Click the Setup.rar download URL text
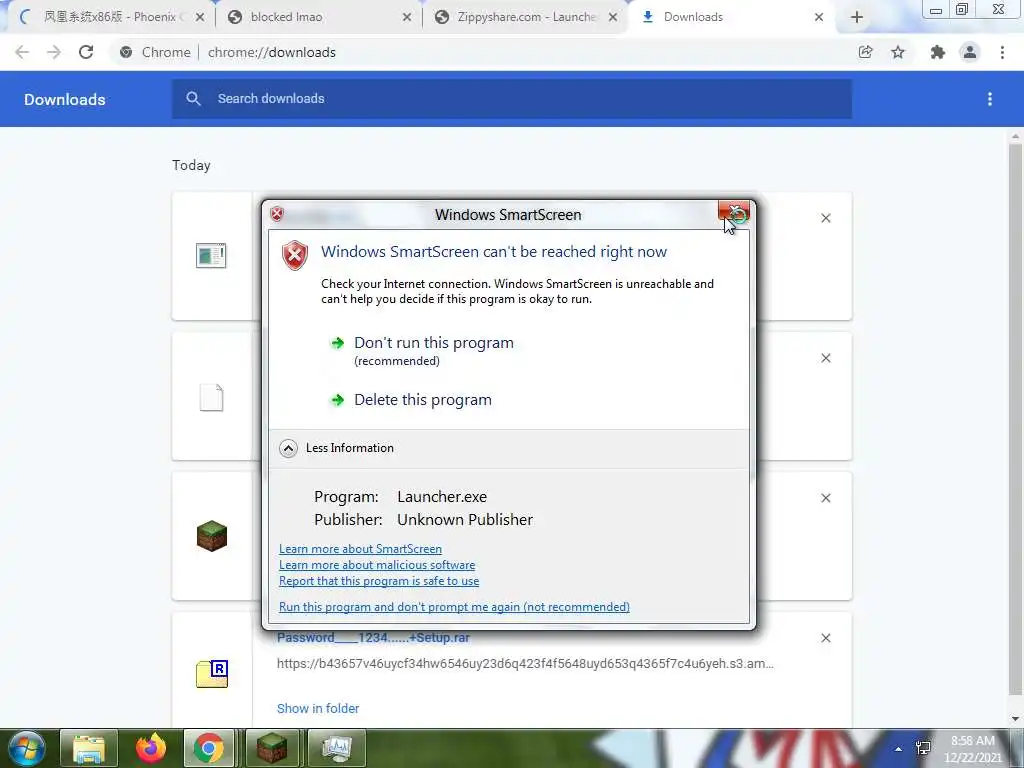The width and height of the screenshot is (1024, 768). pyautogui.click(x=525, y=664)
